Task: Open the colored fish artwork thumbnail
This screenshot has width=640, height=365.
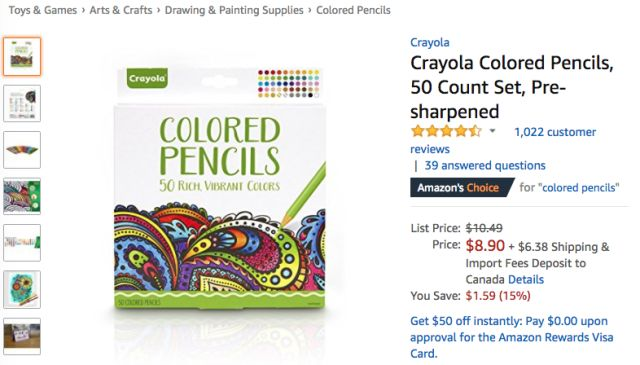Action: (x=22, y=196)
